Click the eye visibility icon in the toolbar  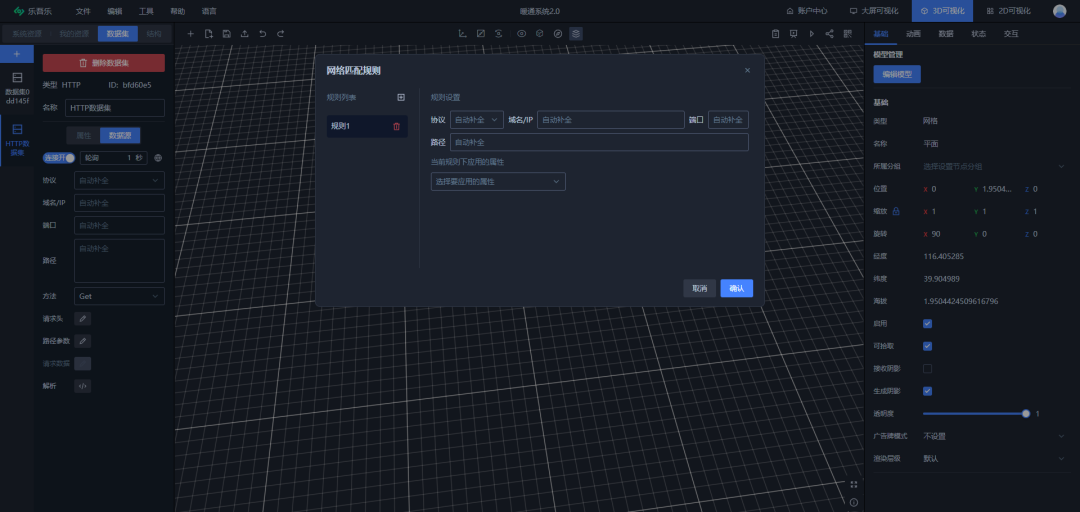[x=521, y=34]
